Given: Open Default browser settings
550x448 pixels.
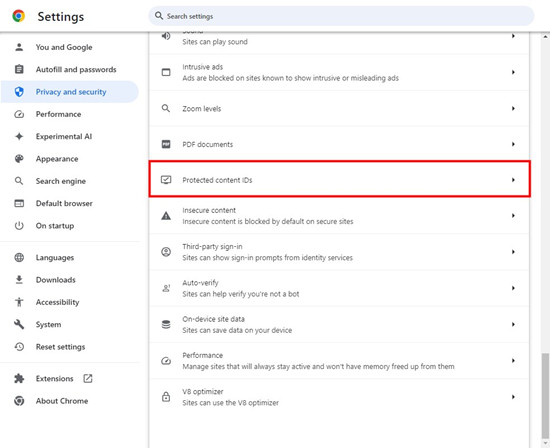Looking at the screenshot, I should tap(69, 203).
